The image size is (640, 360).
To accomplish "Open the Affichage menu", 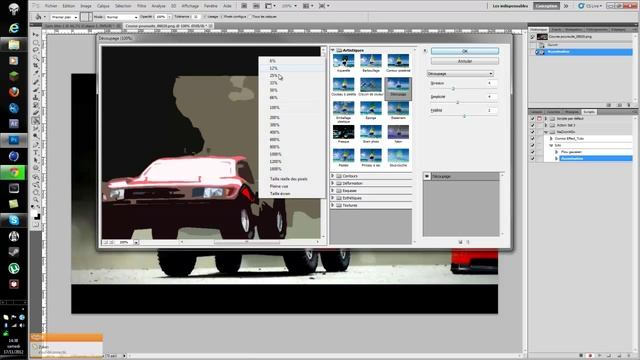I will (x=190, y=6).
